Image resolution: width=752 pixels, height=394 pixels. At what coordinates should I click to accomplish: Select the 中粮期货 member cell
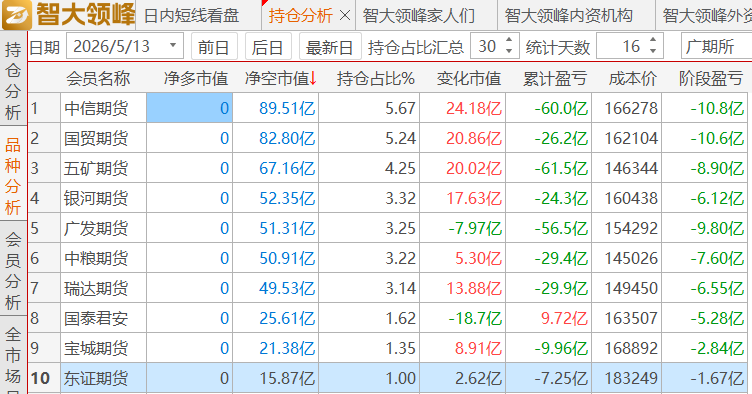[103, 258]
